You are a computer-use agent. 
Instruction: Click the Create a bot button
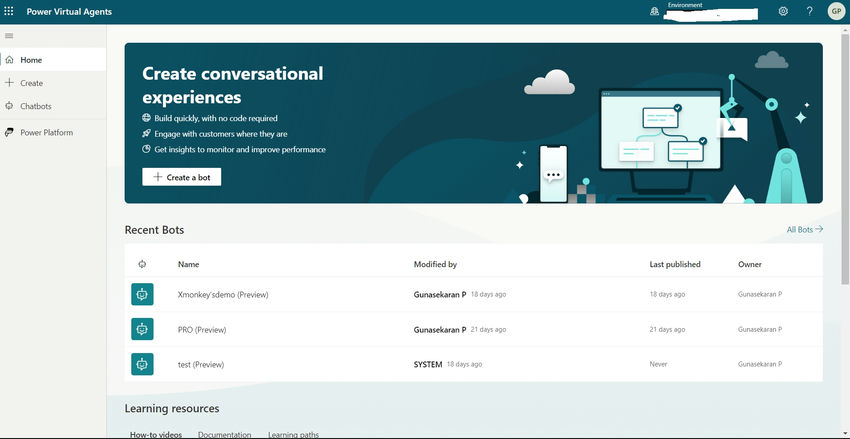coord(182,177)
